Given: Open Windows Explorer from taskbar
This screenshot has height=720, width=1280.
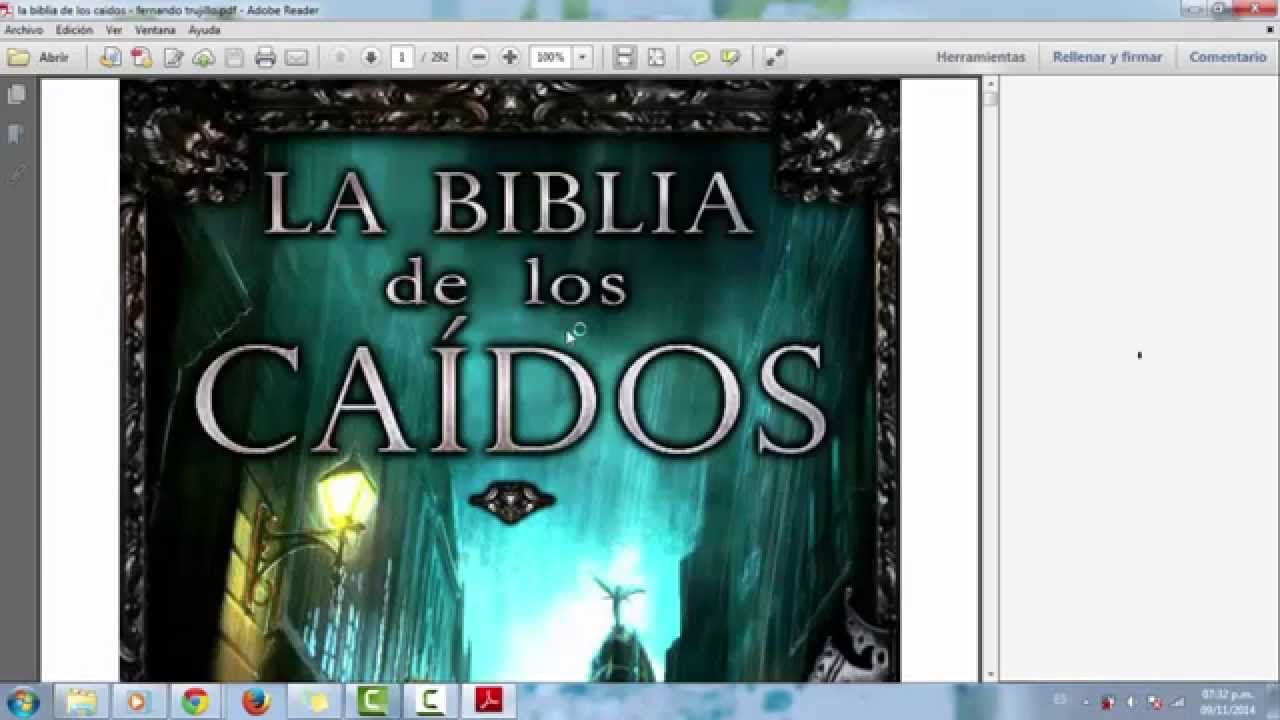Looking at the screenshot, I should pyautogui.click(x=80, y=702).
